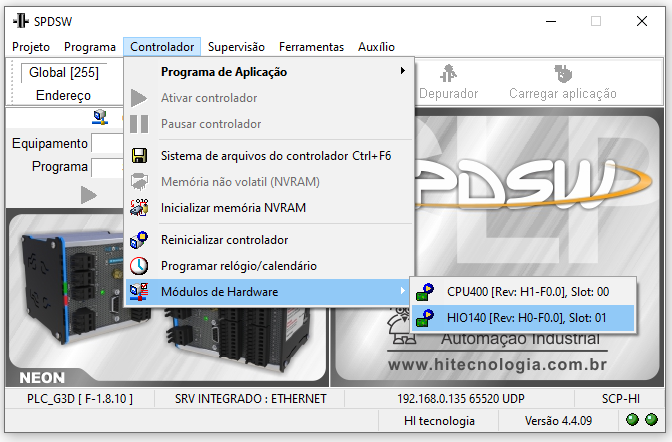The image size is (672, 442).
Task: Minimize the SPDSW window
Action: pos(551,21)
